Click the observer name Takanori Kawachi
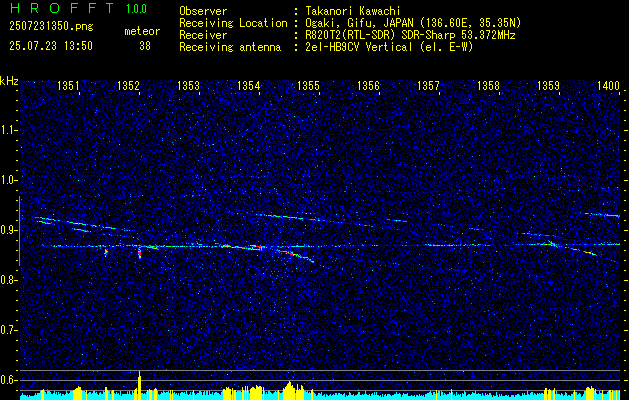The width and height of the screenshot is (629, 400). 353,11
